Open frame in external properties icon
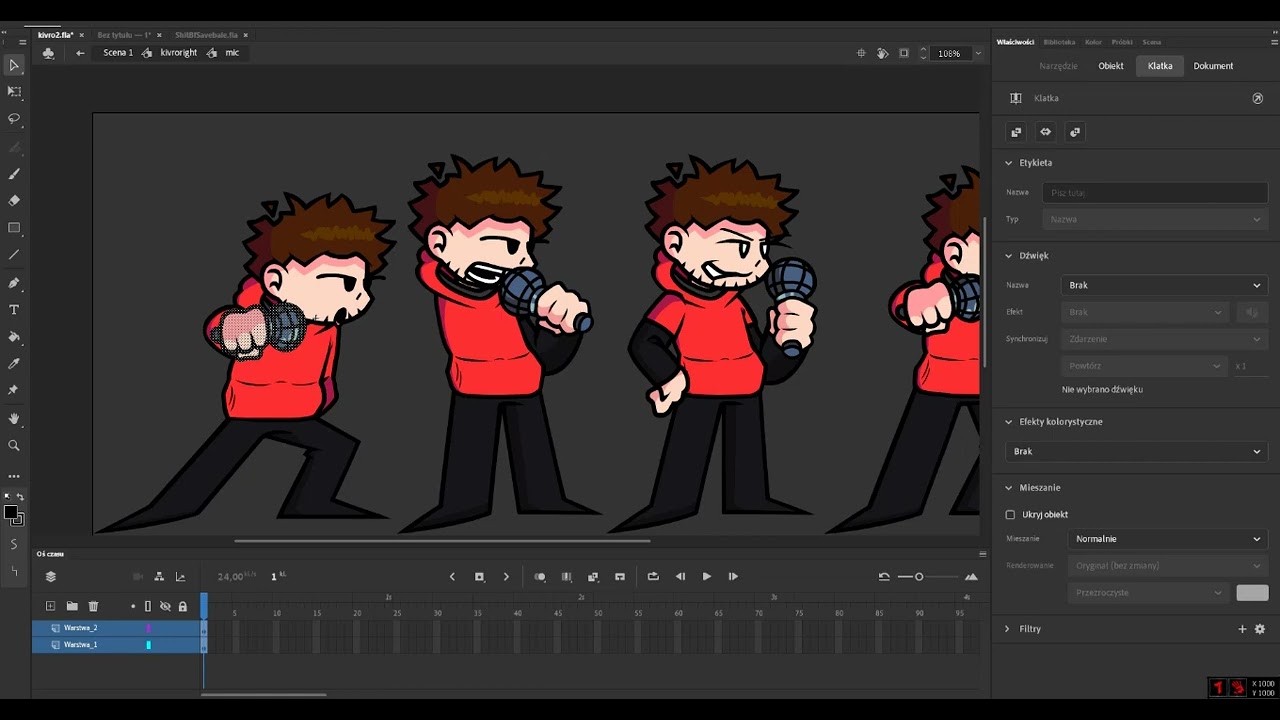Viewport: 1280px width, 720px height. point(1258,98)
